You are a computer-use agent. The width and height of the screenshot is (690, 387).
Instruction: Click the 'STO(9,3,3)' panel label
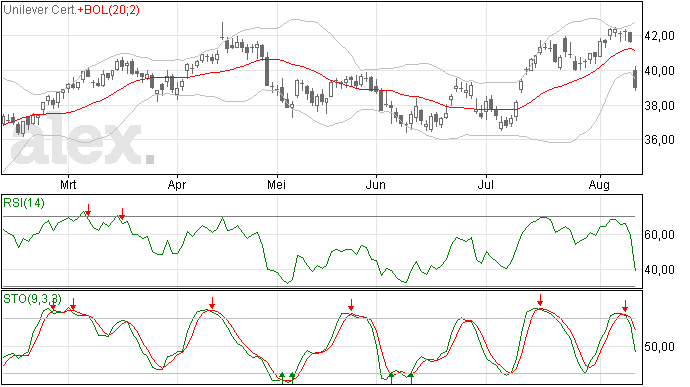point(33,299)
